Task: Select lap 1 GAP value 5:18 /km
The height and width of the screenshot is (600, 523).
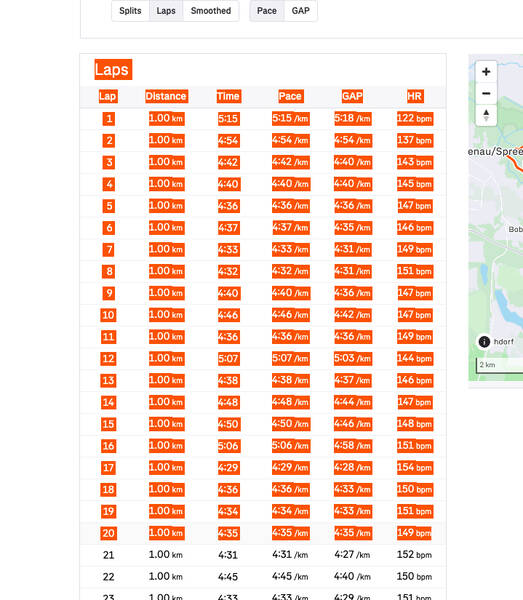Action: point(352,119)
